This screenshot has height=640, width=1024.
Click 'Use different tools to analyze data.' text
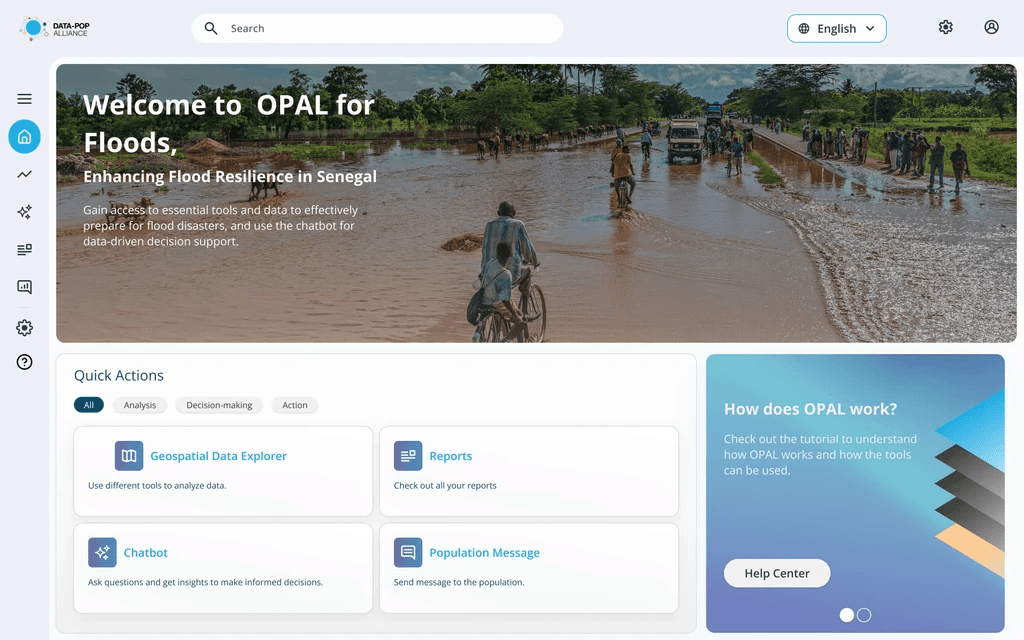point(157,485)
